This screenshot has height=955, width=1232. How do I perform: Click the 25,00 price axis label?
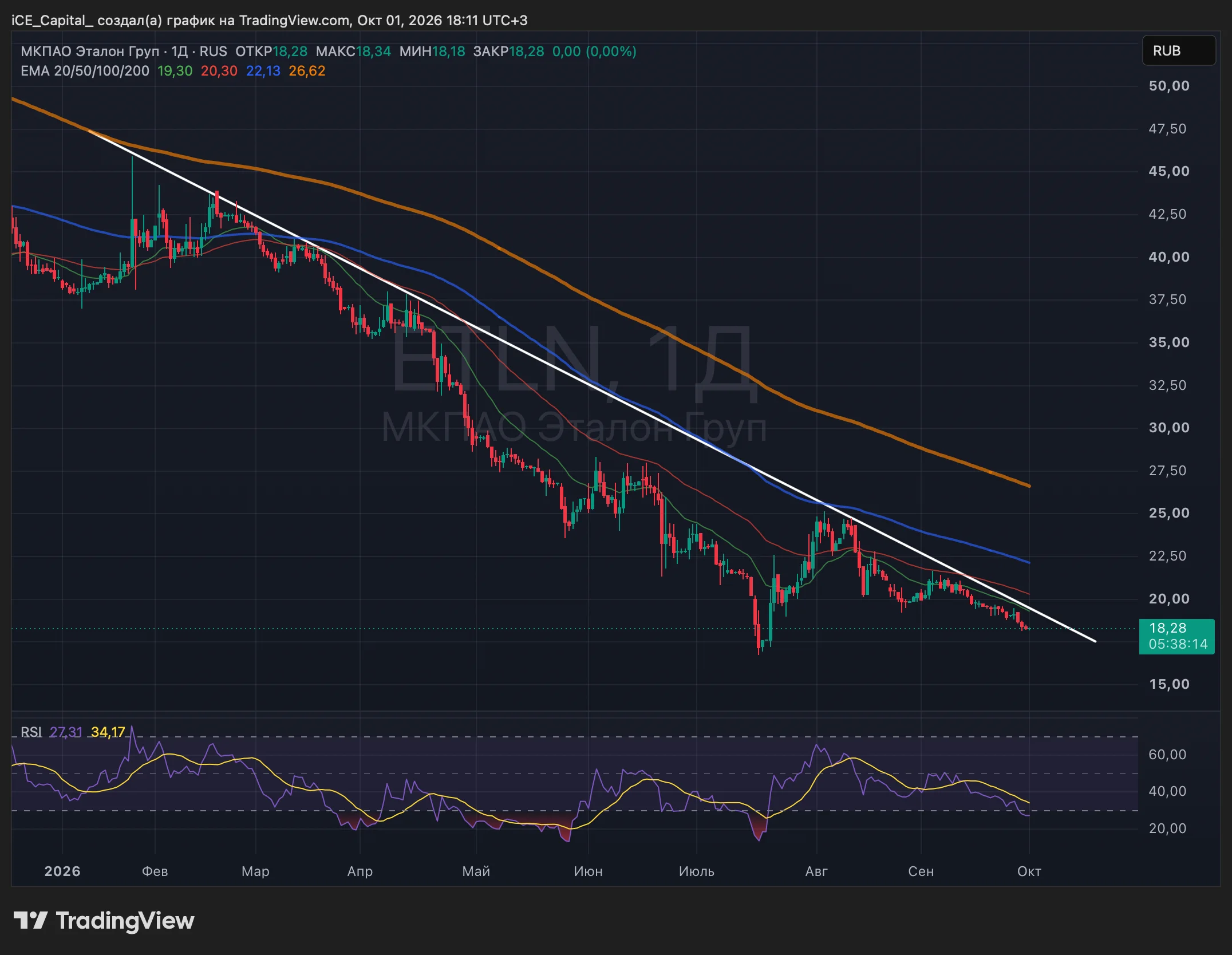pyautogui.click(x=1169, y=513)
